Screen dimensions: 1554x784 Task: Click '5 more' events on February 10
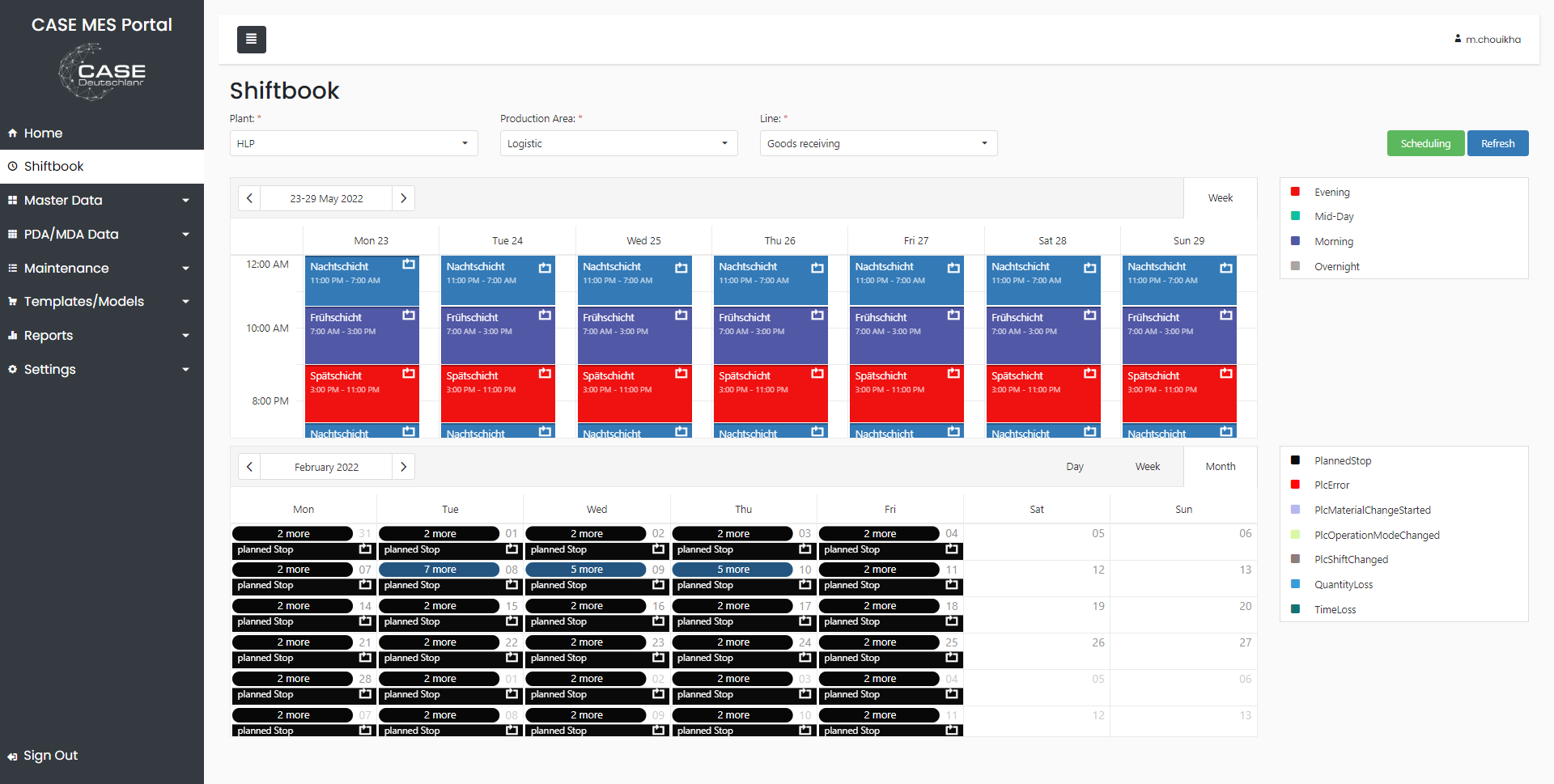(732, 570)
